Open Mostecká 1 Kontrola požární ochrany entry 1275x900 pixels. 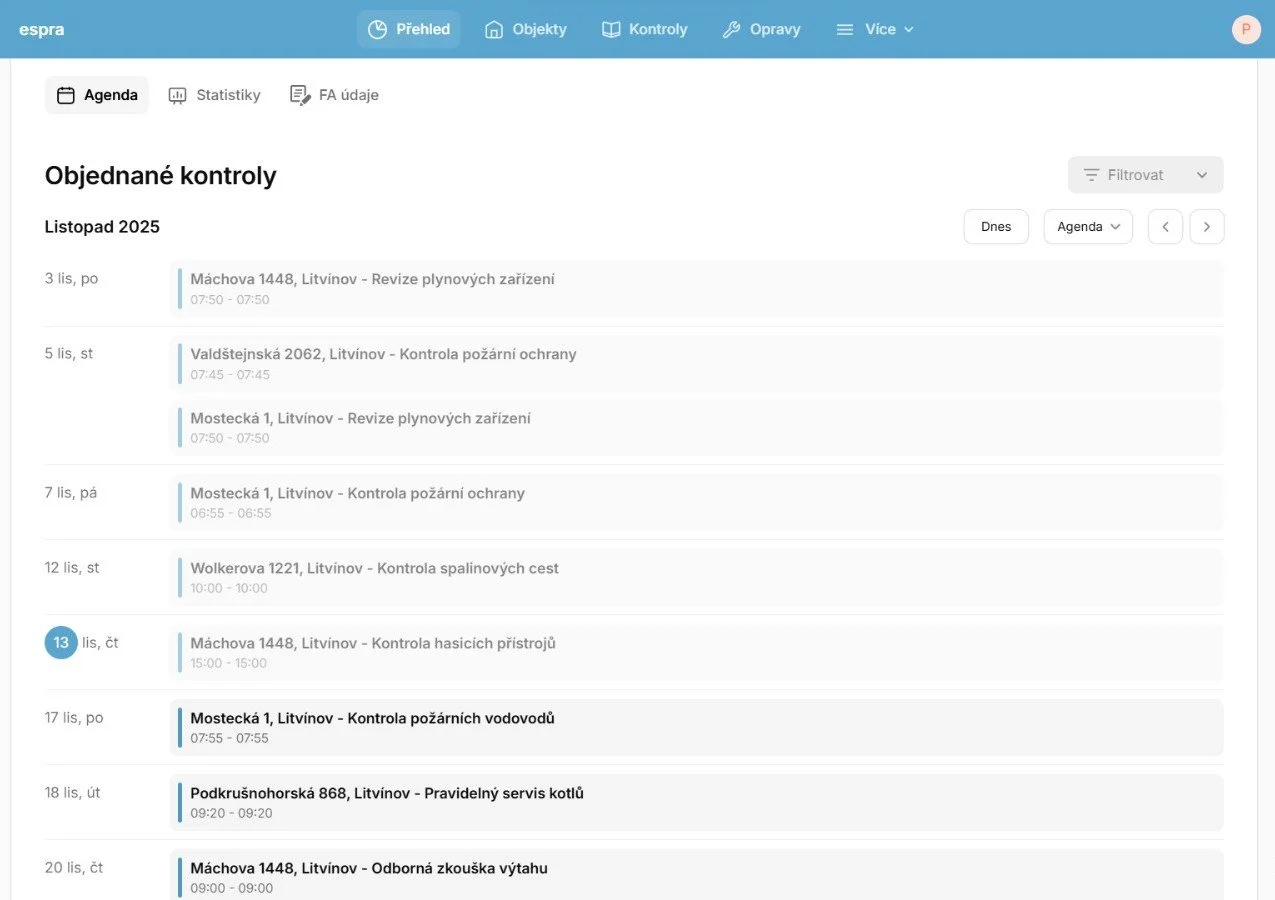pyautogui.click(x=697, y=503)
